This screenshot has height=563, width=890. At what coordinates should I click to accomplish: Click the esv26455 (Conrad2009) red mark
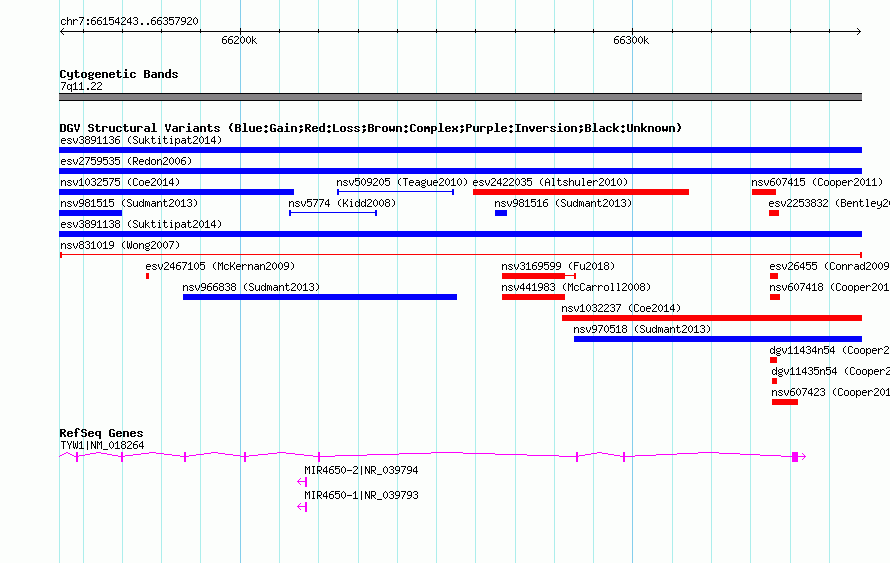click(x=774, y=276)
